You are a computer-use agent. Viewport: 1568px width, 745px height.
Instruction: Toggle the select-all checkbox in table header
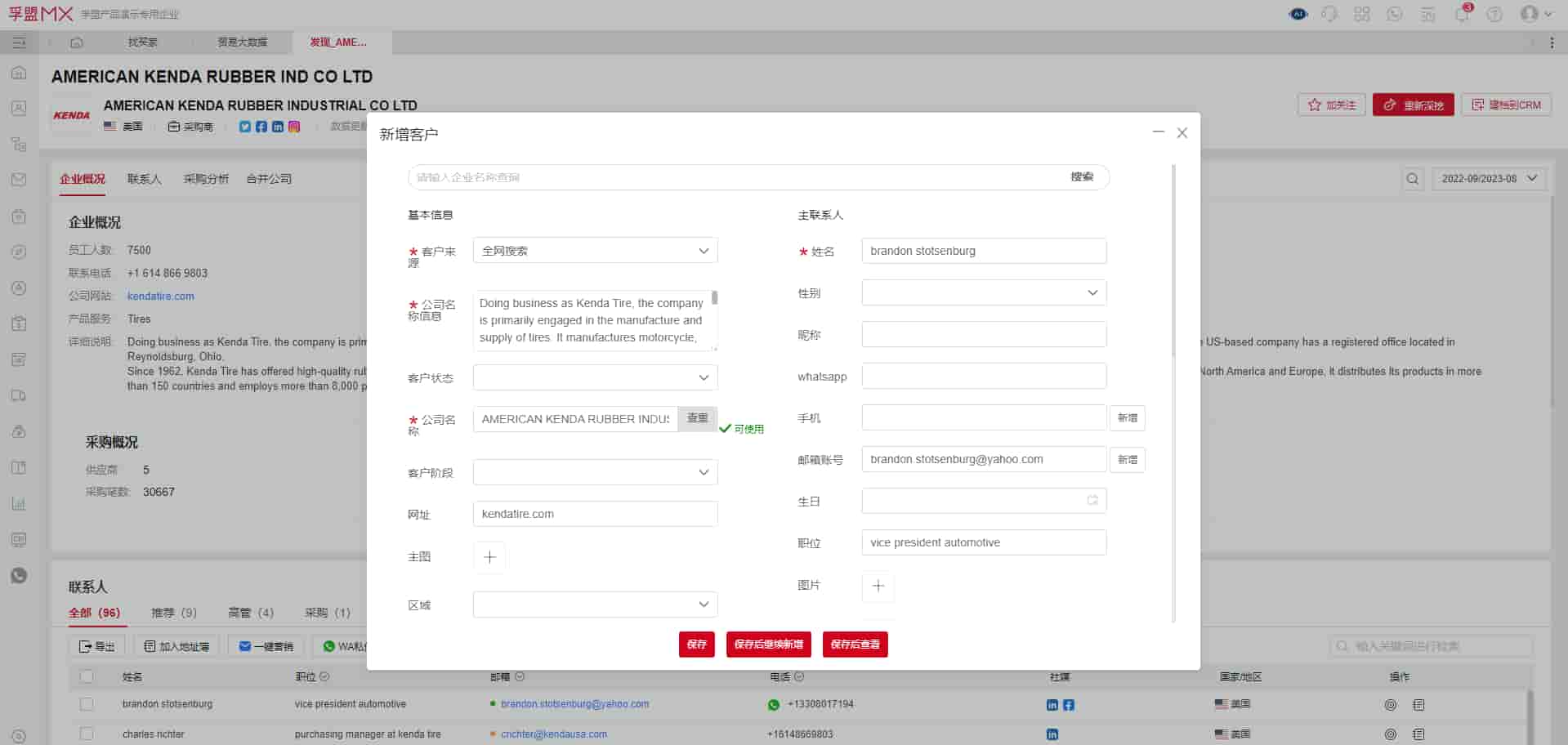pos(87,676)
